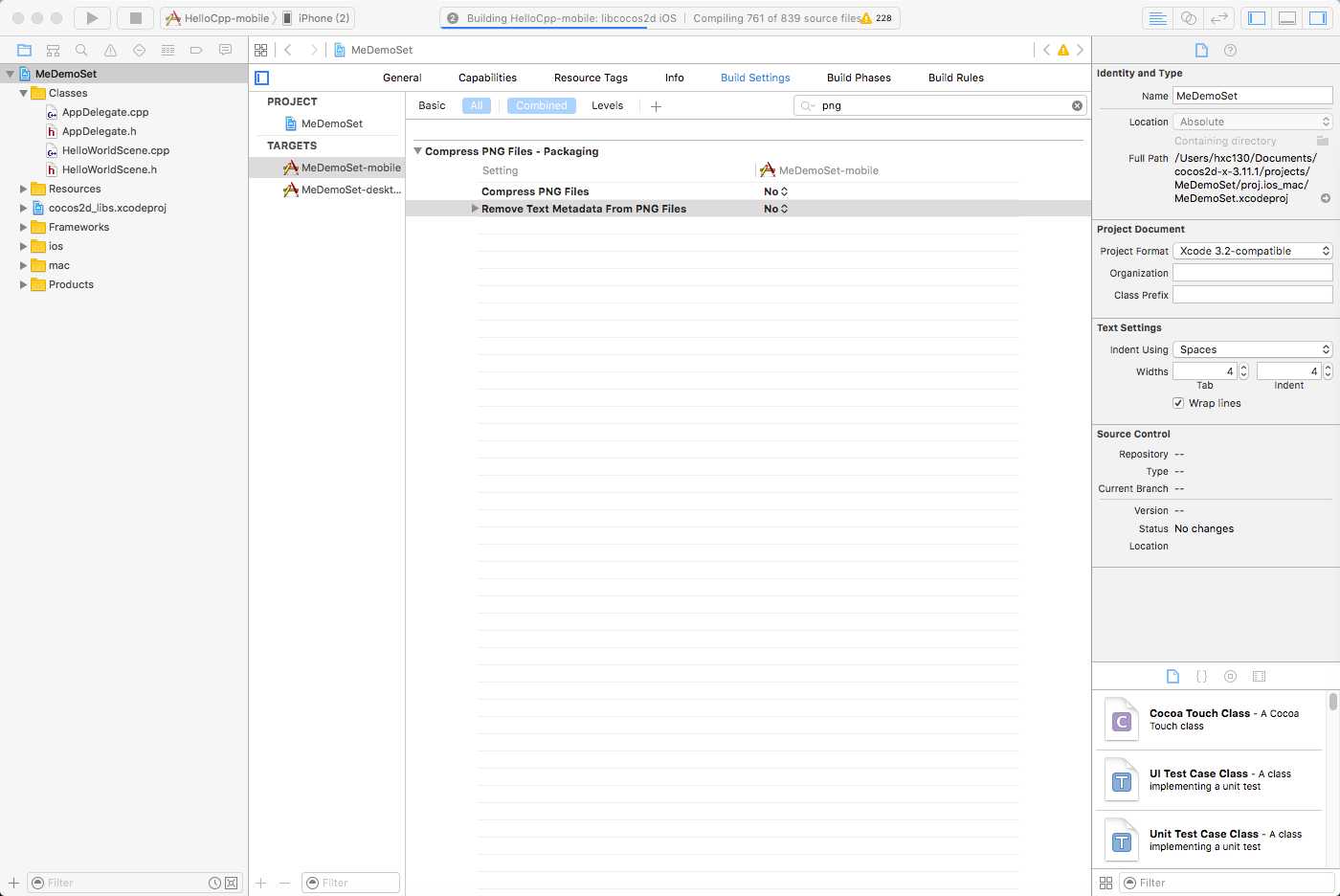The width and height of the screenshot is (1340, 896).
Task: Open the Build Rules tab
Action: [956, 78]
